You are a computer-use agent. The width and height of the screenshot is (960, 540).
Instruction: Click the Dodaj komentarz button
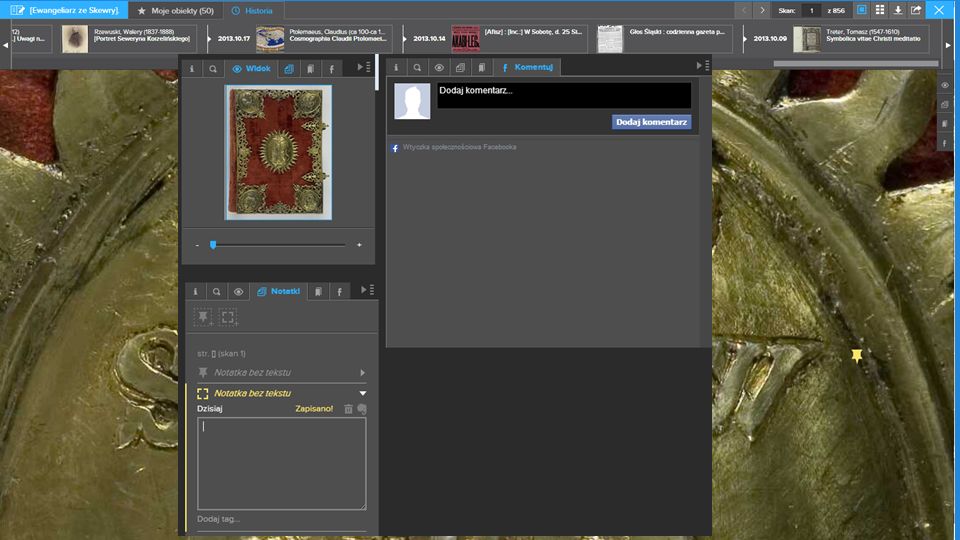[x=651, y=122]
